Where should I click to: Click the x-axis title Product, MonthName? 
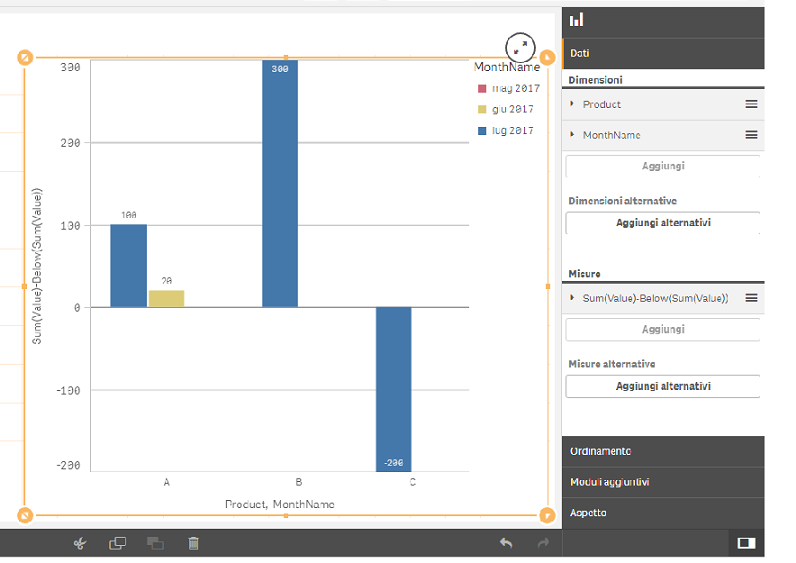click(280, 505)
